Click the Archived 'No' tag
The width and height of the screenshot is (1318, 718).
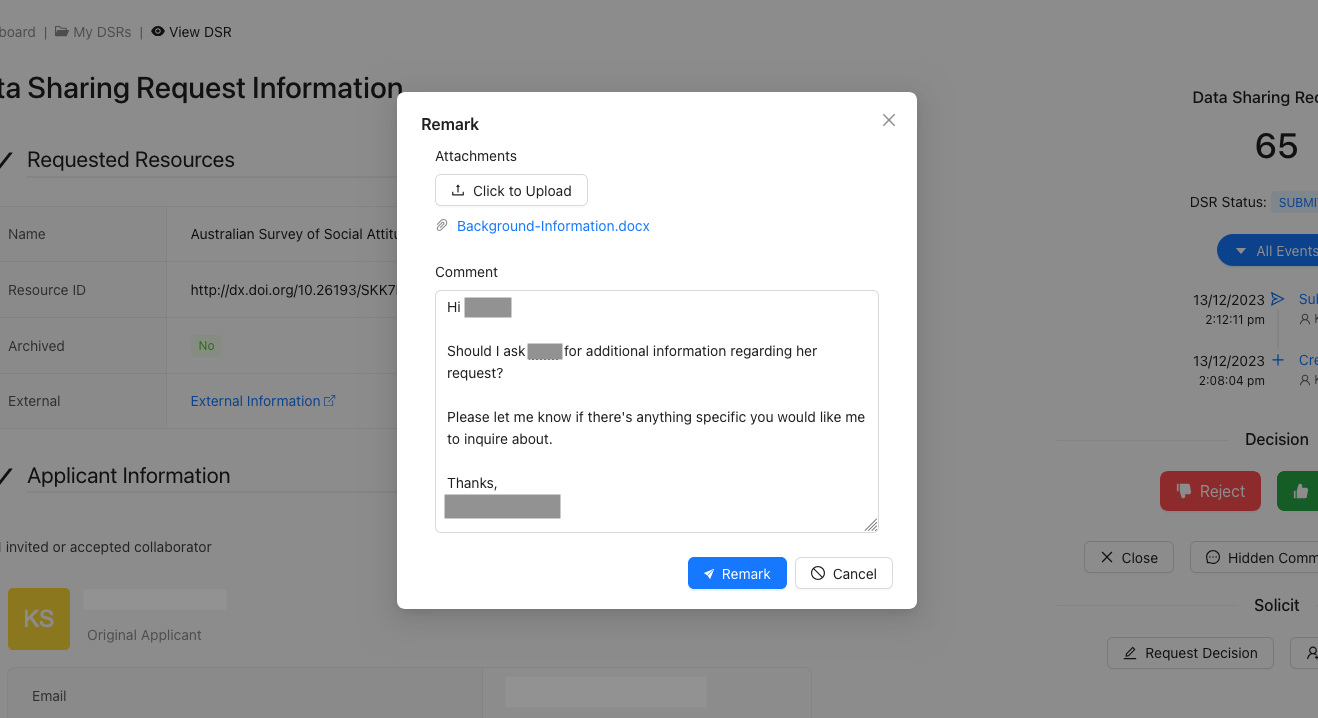(206, 346)
